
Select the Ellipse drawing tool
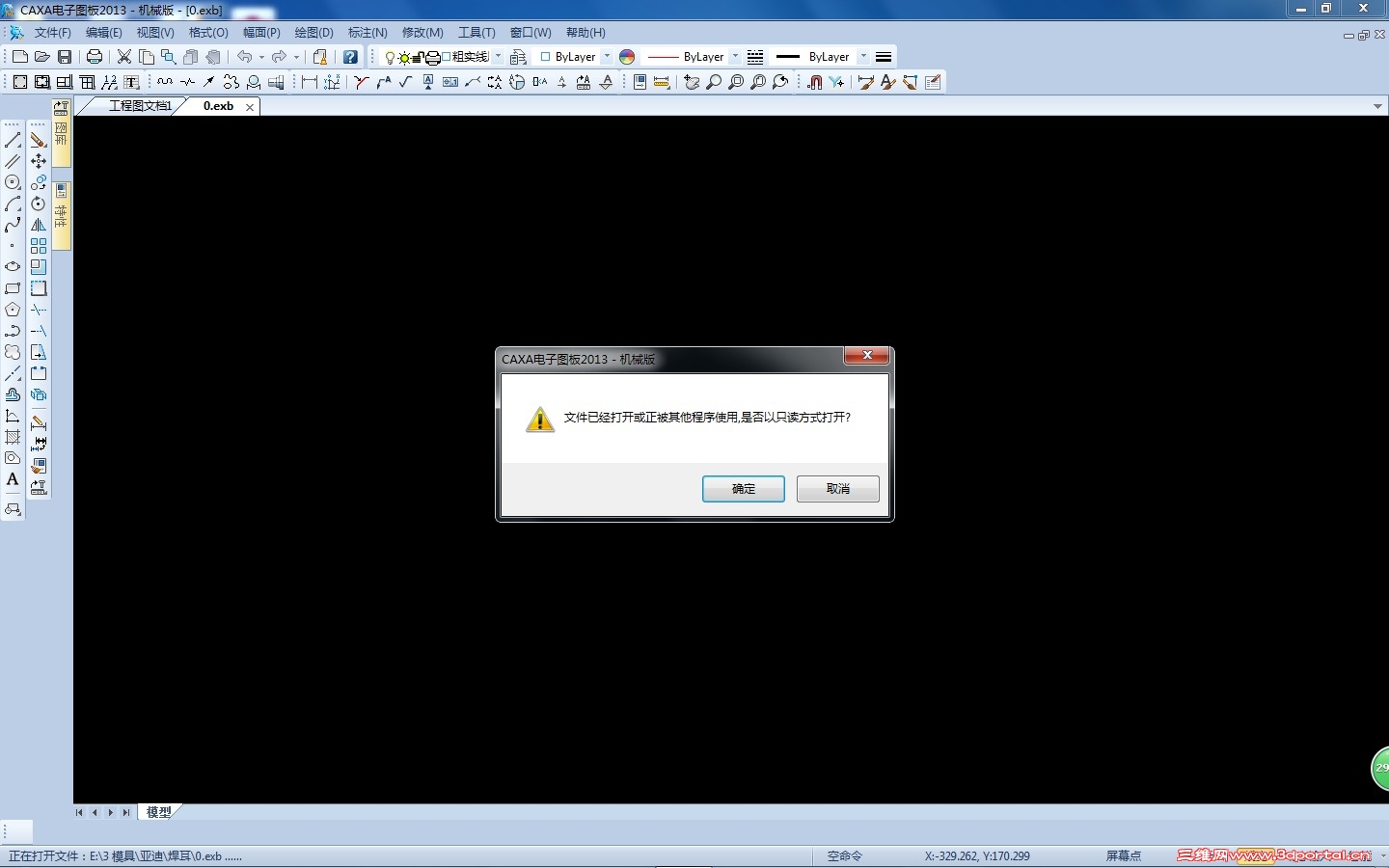13,267
